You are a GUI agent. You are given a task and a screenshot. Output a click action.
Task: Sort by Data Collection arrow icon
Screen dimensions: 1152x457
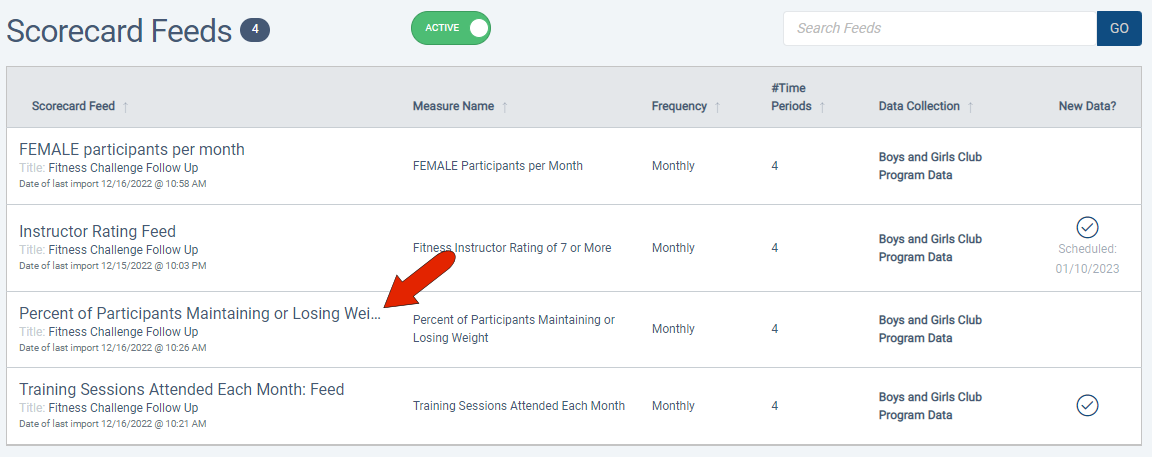971,107
